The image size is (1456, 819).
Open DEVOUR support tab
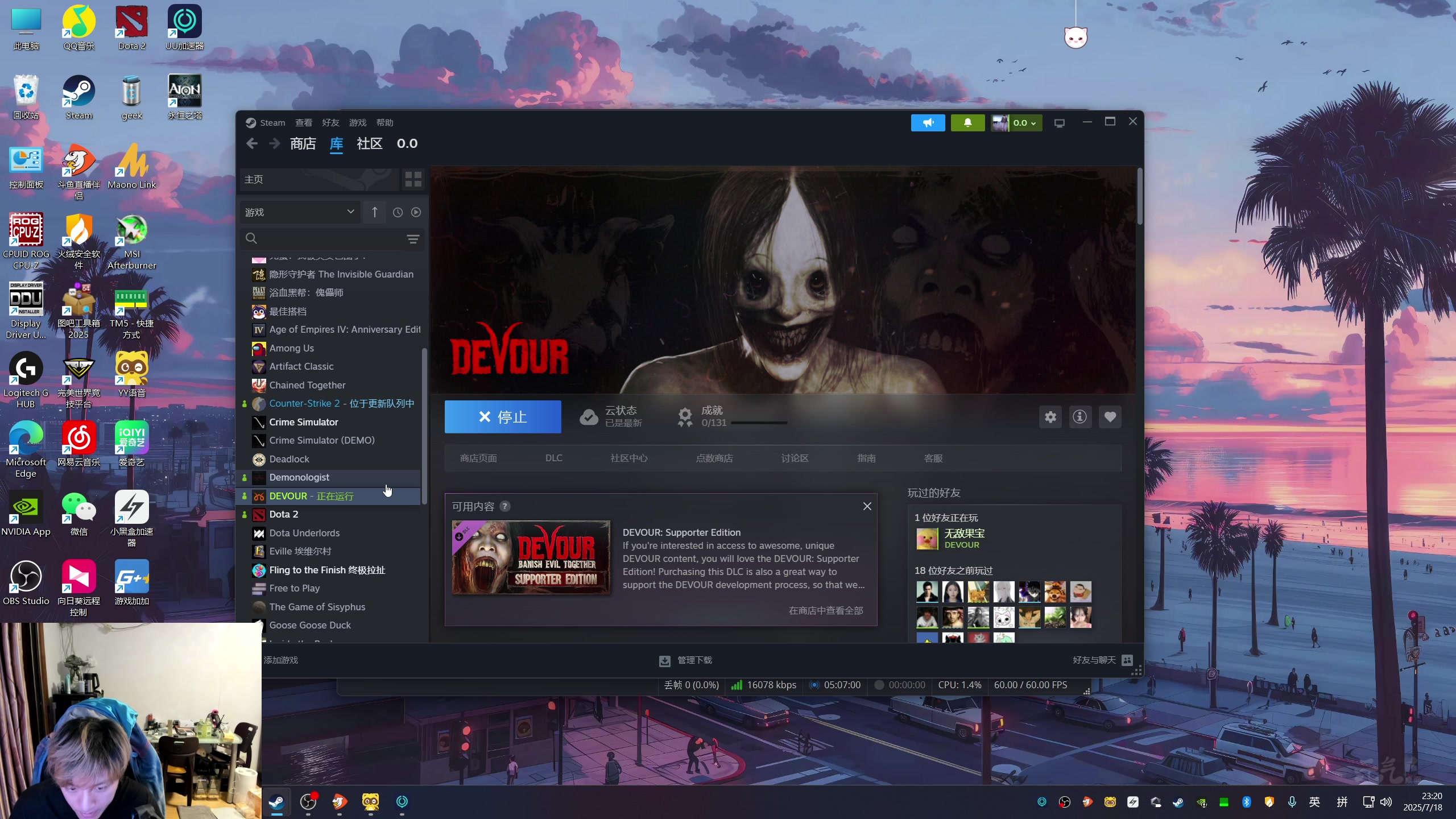pos(933,458)
